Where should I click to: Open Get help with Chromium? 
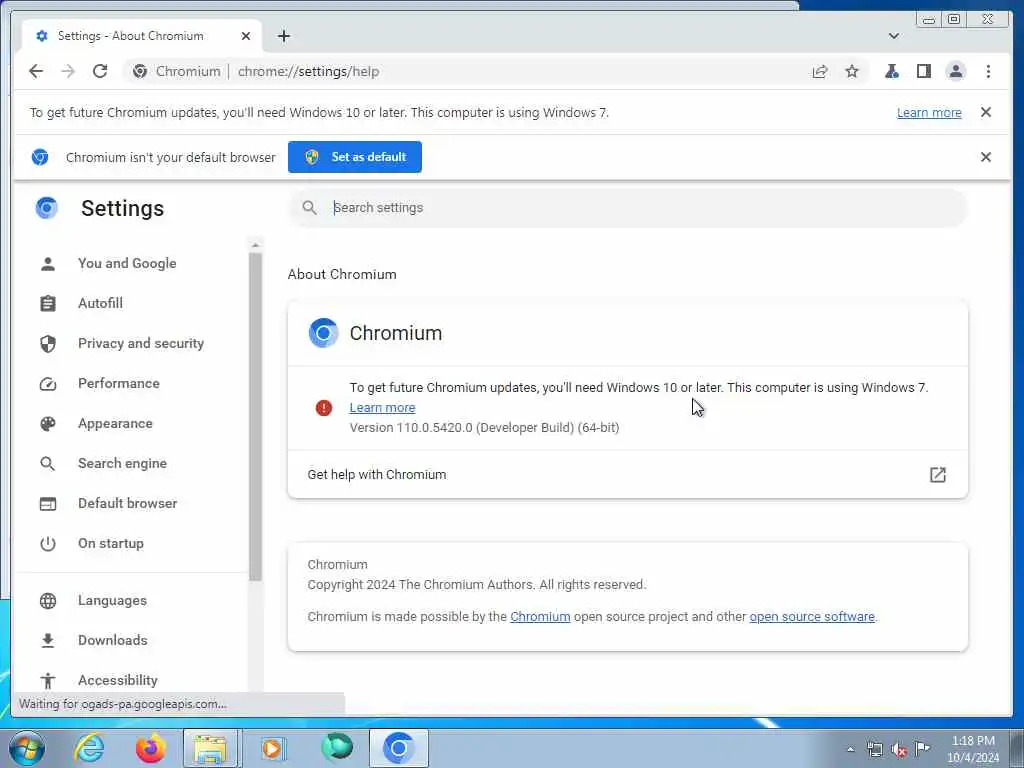pos(628,475)
